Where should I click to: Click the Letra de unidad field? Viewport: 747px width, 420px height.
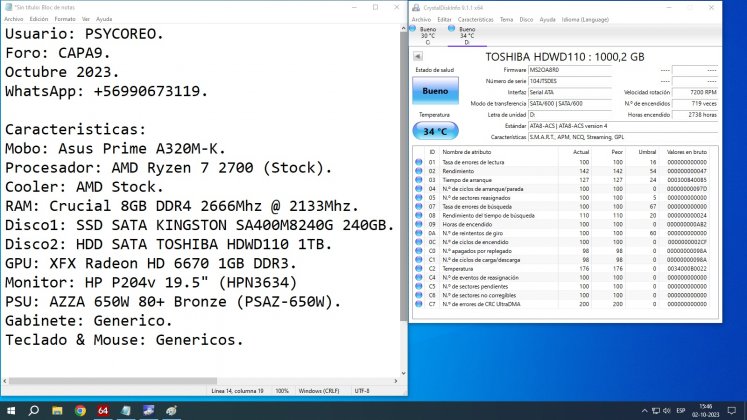point(570,115)
